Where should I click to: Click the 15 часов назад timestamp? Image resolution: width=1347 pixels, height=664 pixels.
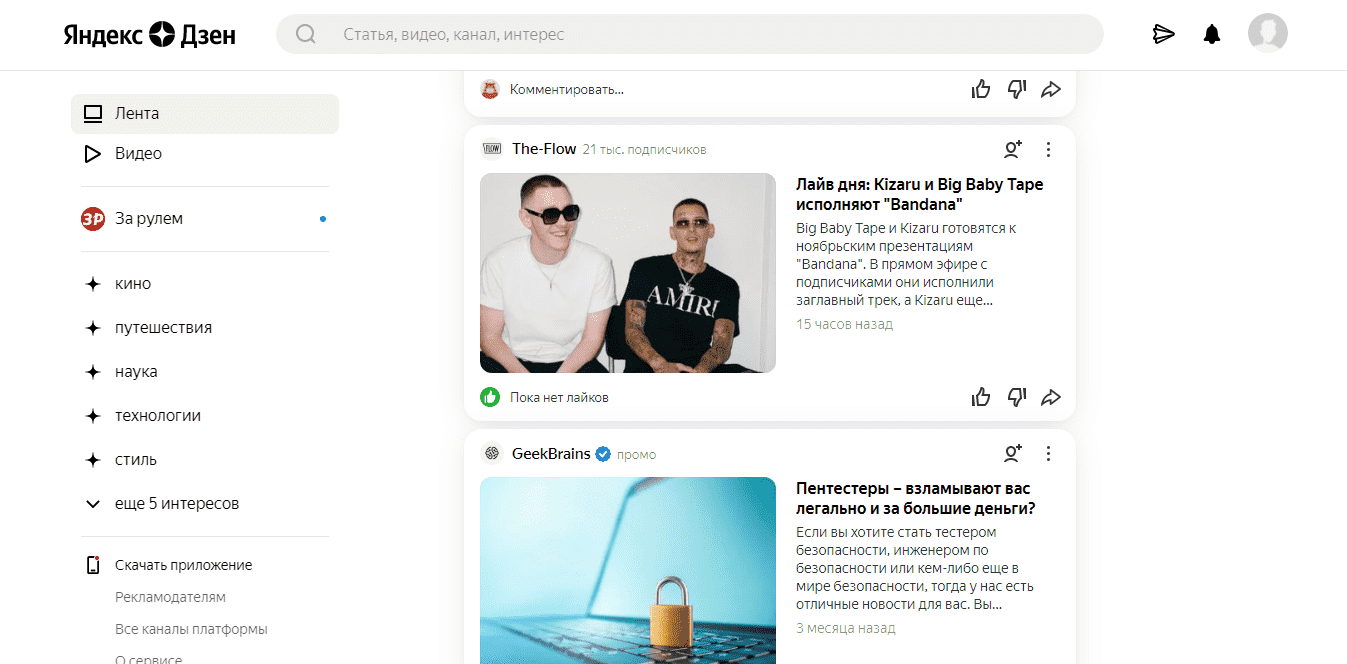pyautogui.click(x=844, y=324)
